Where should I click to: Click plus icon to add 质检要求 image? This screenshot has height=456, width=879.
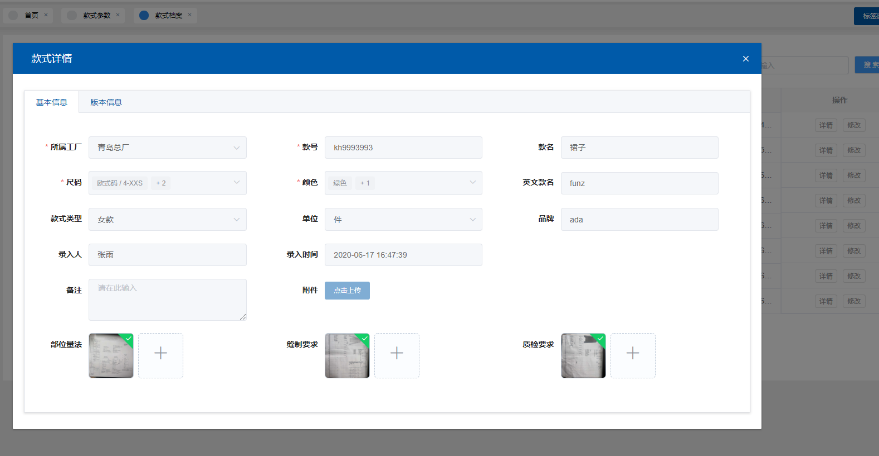point(633,355)
